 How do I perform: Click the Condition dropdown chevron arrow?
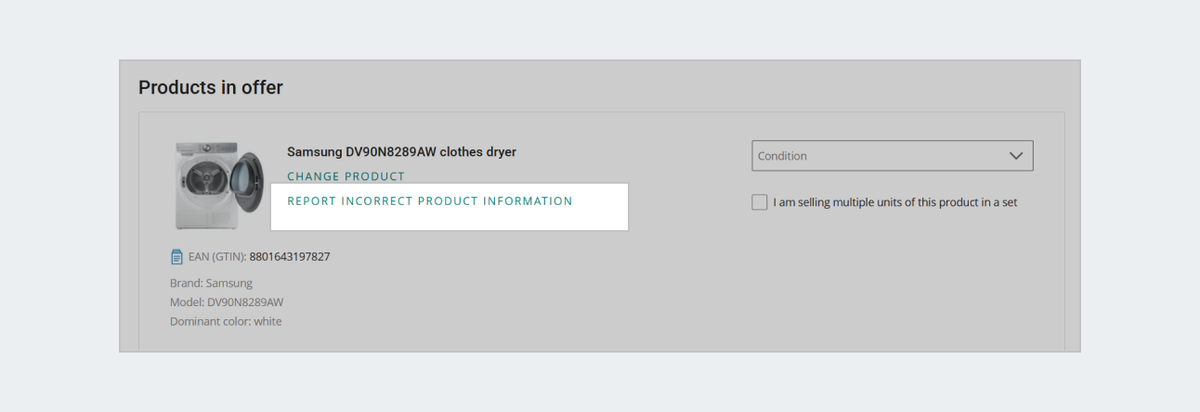click(1016, 156)
